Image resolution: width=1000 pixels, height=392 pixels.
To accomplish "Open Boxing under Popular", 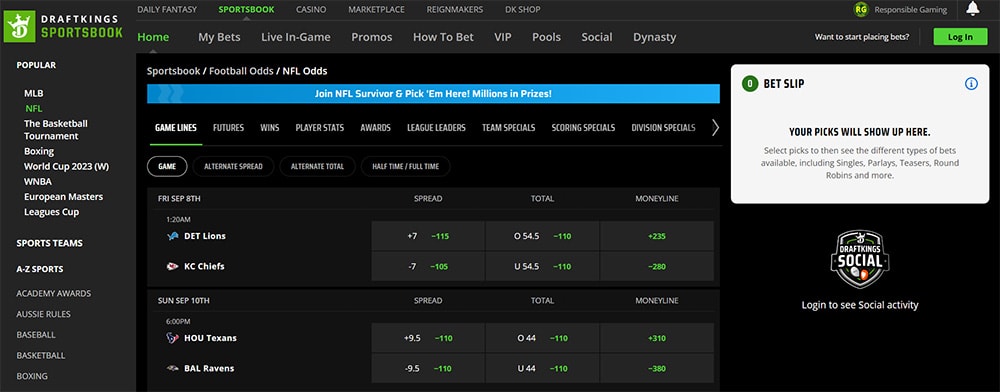I will coord(39,151).
